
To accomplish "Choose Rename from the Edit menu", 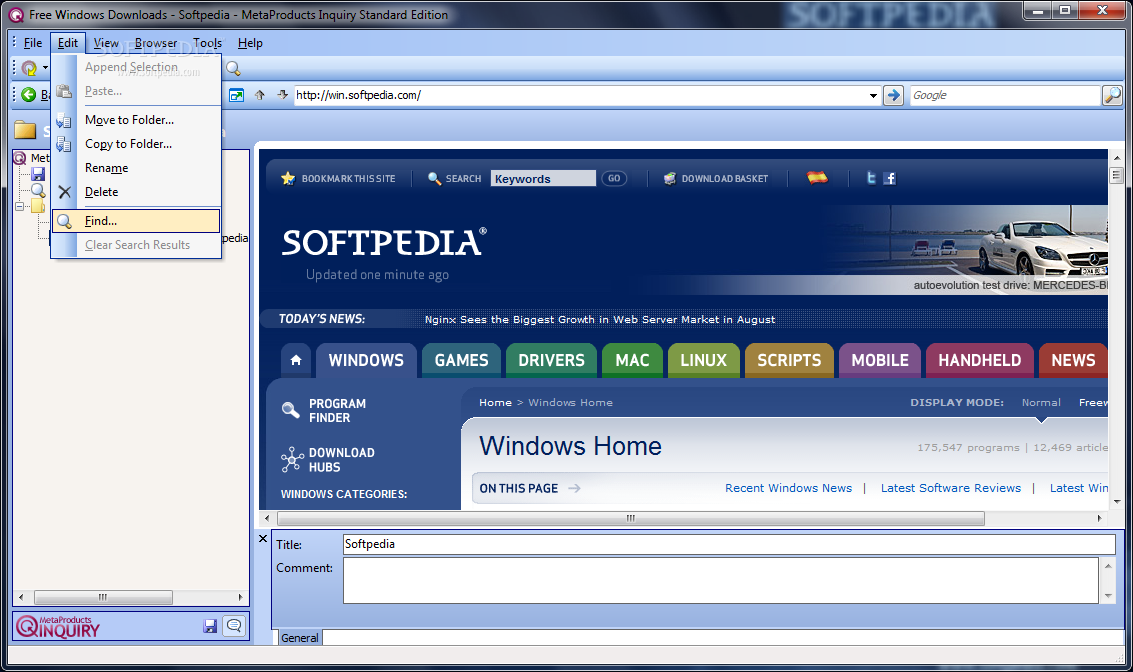I will pos(136,168).
